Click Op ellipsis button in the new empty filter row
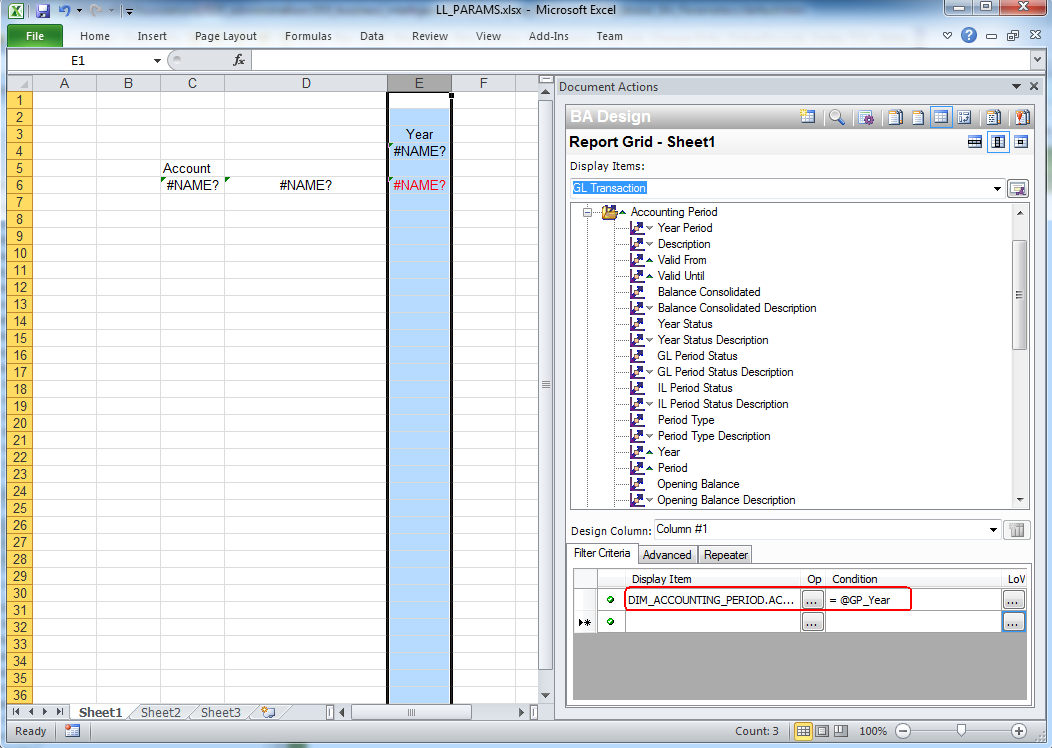Viewport: 1052px width, 748px height. [x=812, y=623]
